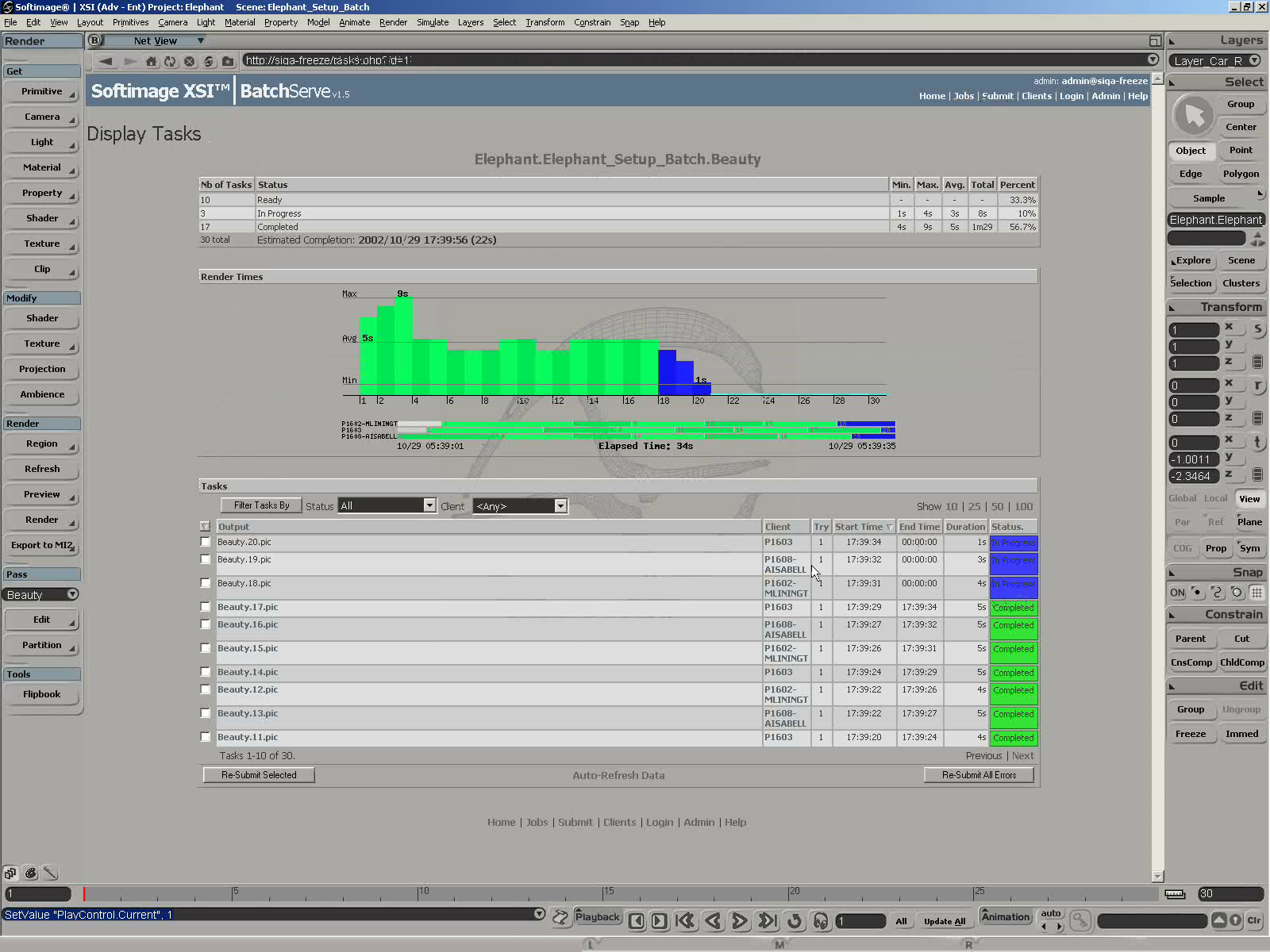Check the Beauty.20.pic task checkbox

[x=206, y=542]
